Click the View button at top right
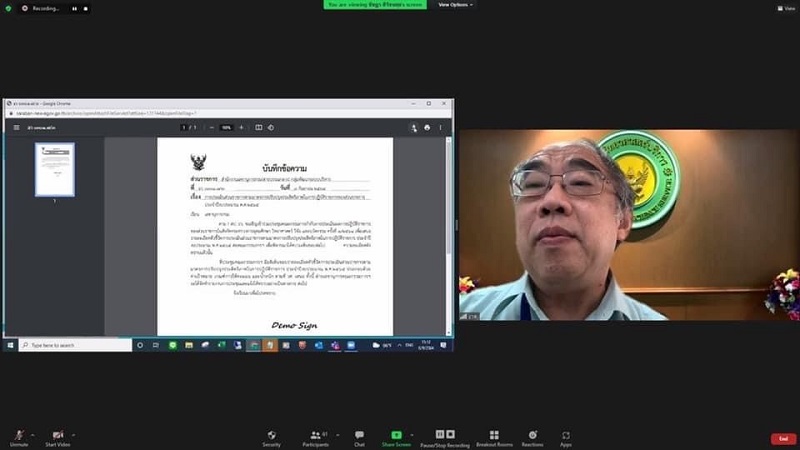The width and height of the screenshot is (800, 450). (788, 8)
